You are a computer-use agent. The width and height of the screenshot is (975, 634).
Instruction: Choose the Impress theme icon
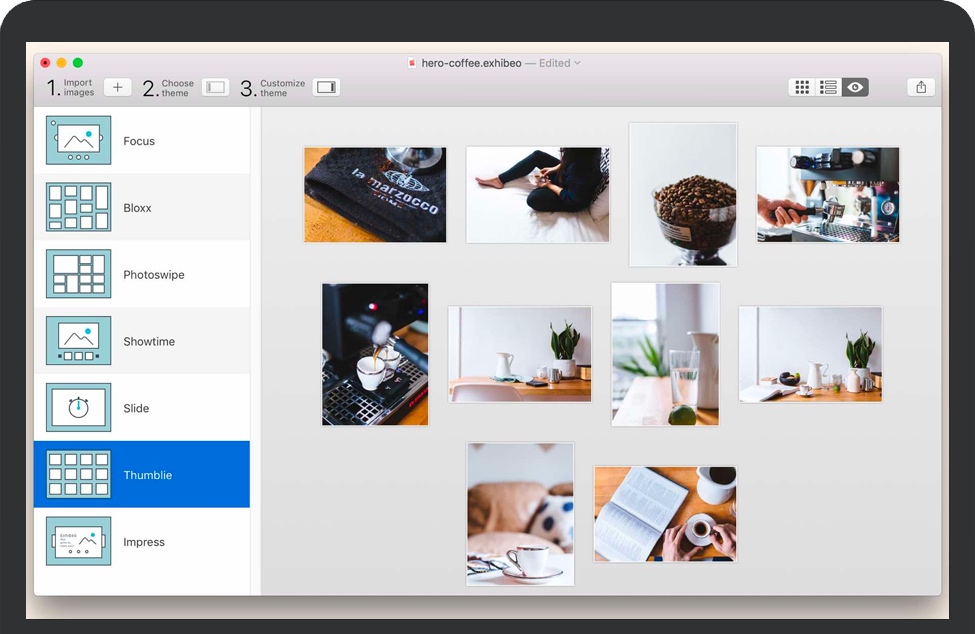(x=78, y=541)
